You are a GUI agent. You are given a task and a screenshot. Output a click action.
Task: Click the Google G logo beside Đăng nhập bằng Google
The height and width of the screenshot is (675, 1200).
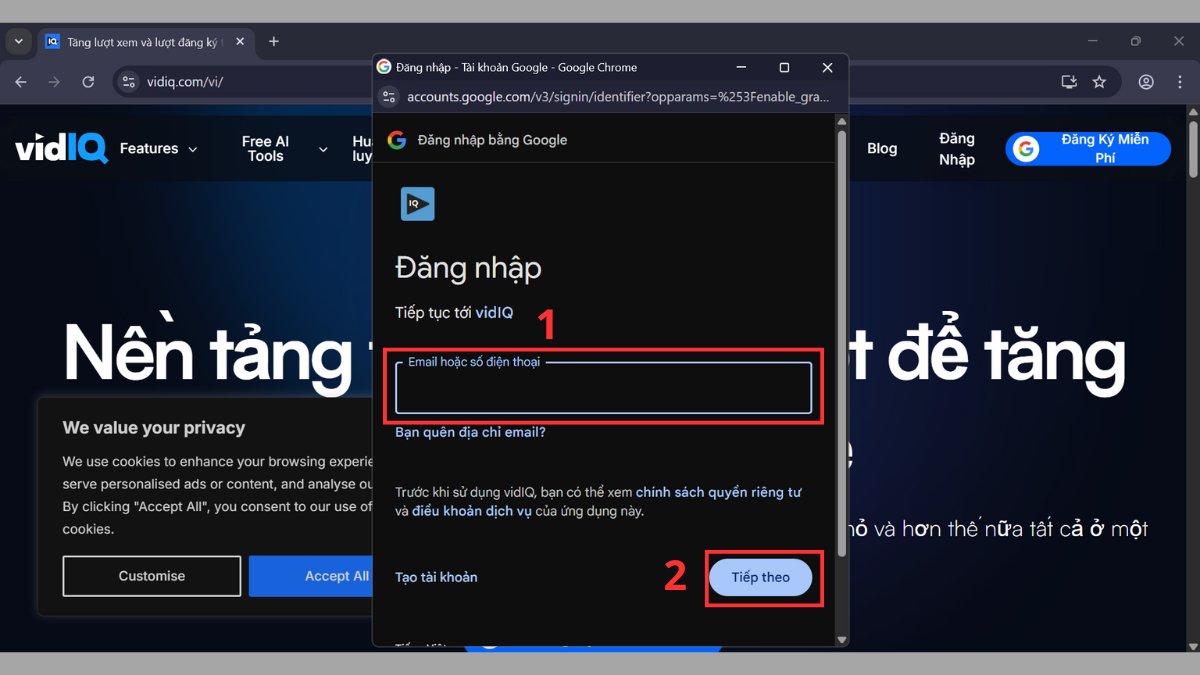coord(397,140)
